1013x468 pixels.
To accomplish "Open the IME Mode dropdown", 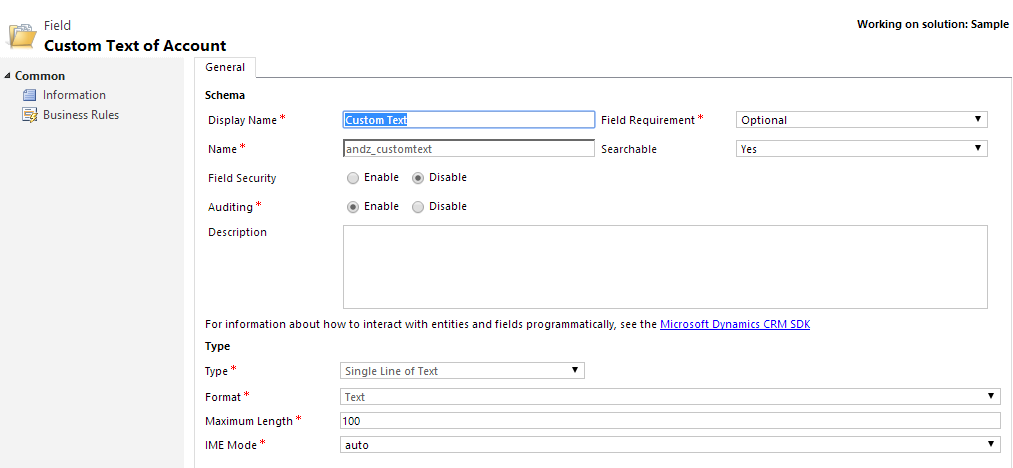I will click(x=670, y=445).
